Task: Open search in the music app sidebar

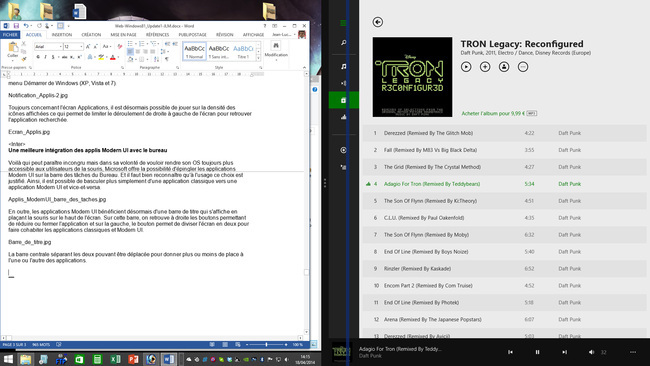Action: [x=343, y=42]
